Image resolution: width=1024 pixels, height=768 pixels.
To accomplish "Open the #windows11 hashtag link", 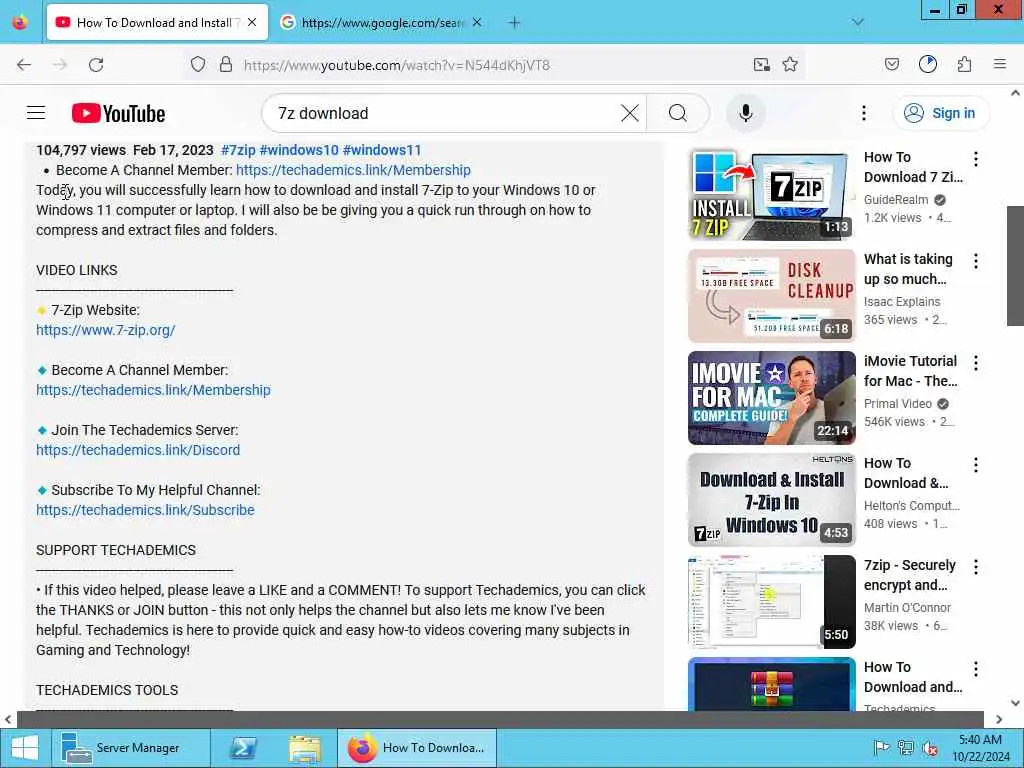I will click(382, 150).
